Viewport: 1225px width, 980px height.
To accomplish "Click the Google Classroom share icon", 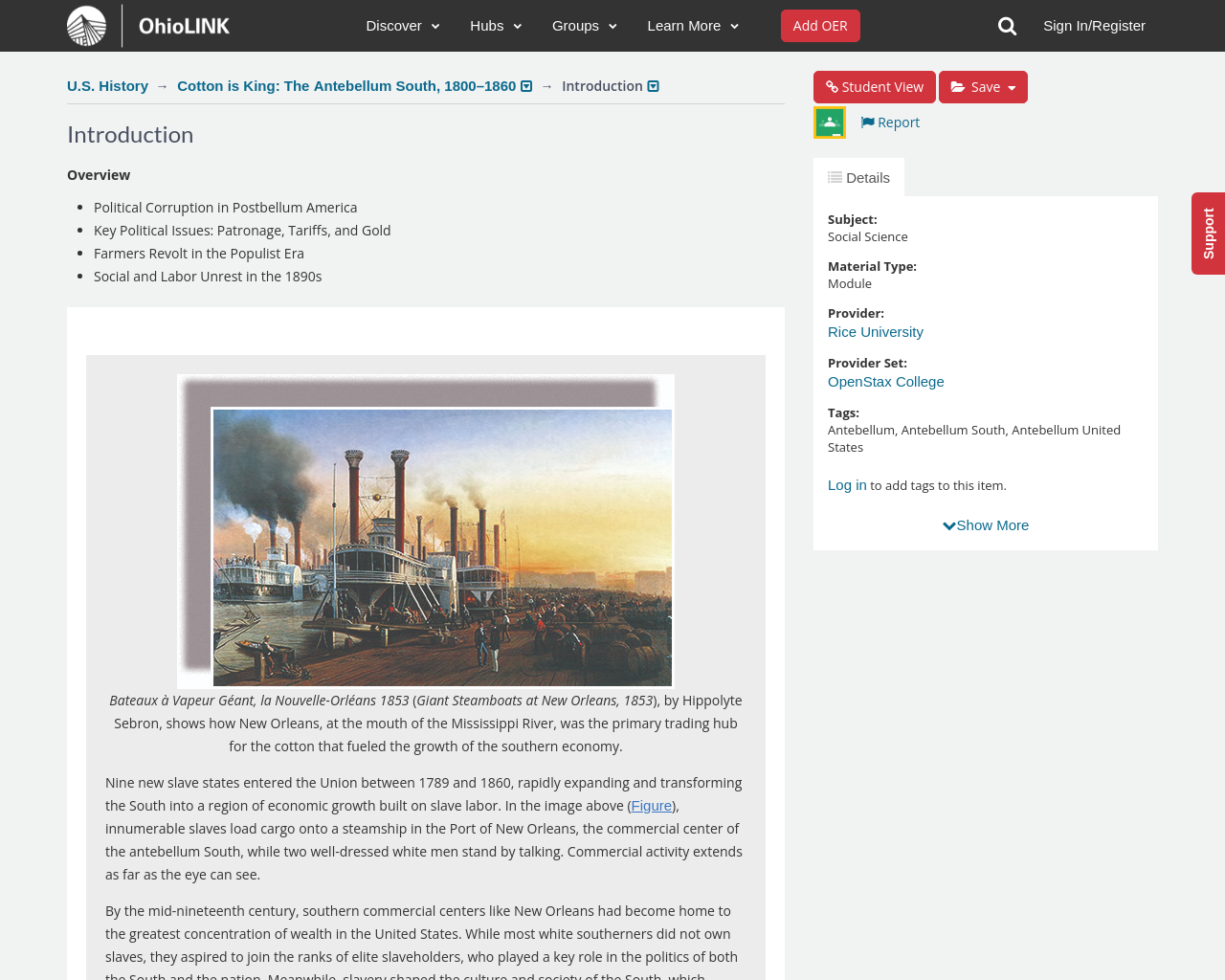I will pos(830,122).
